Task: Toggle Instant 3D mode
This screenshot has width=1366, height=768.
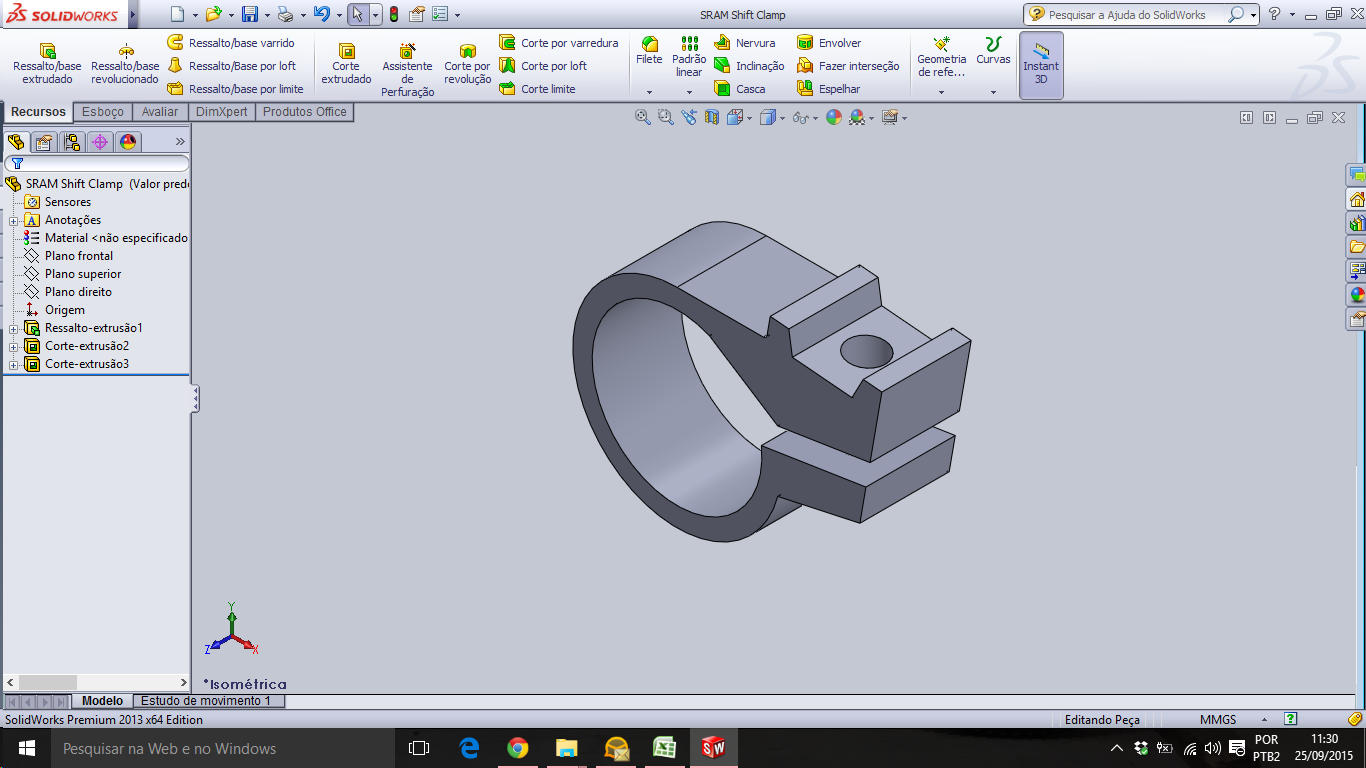Action: [1041, 65]
